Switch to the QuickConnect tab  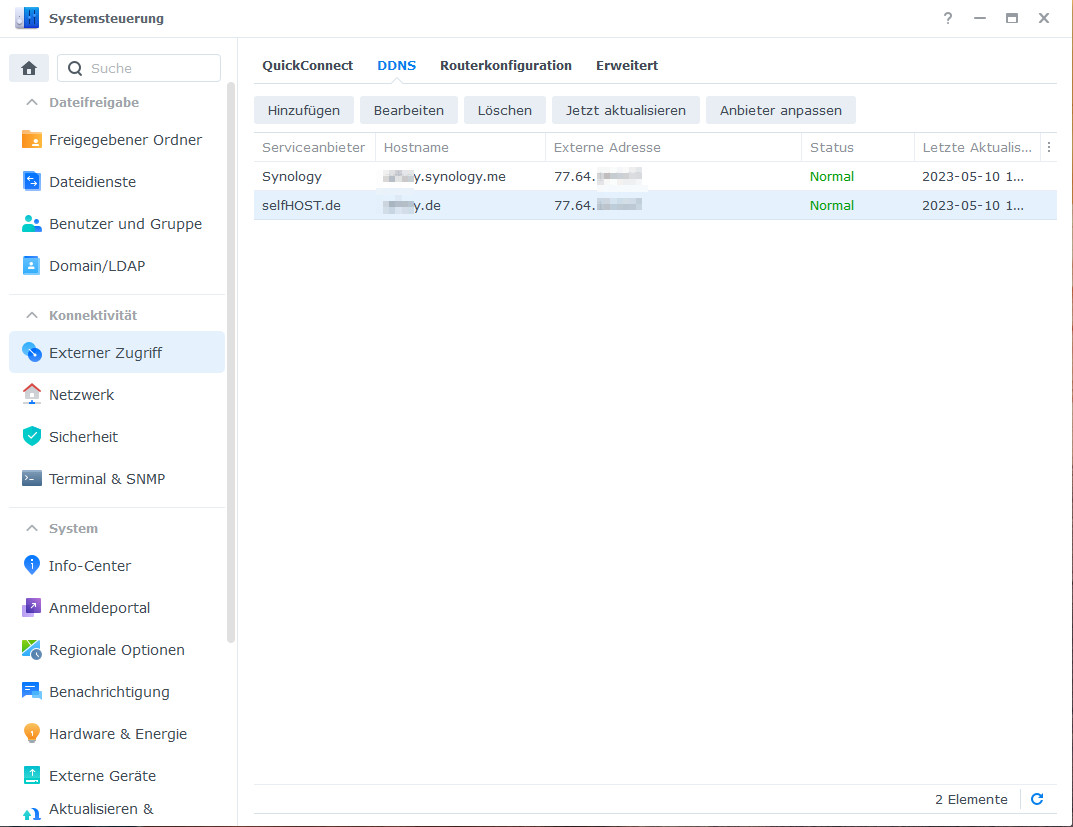pyautogui.click(x=307, y=65)
